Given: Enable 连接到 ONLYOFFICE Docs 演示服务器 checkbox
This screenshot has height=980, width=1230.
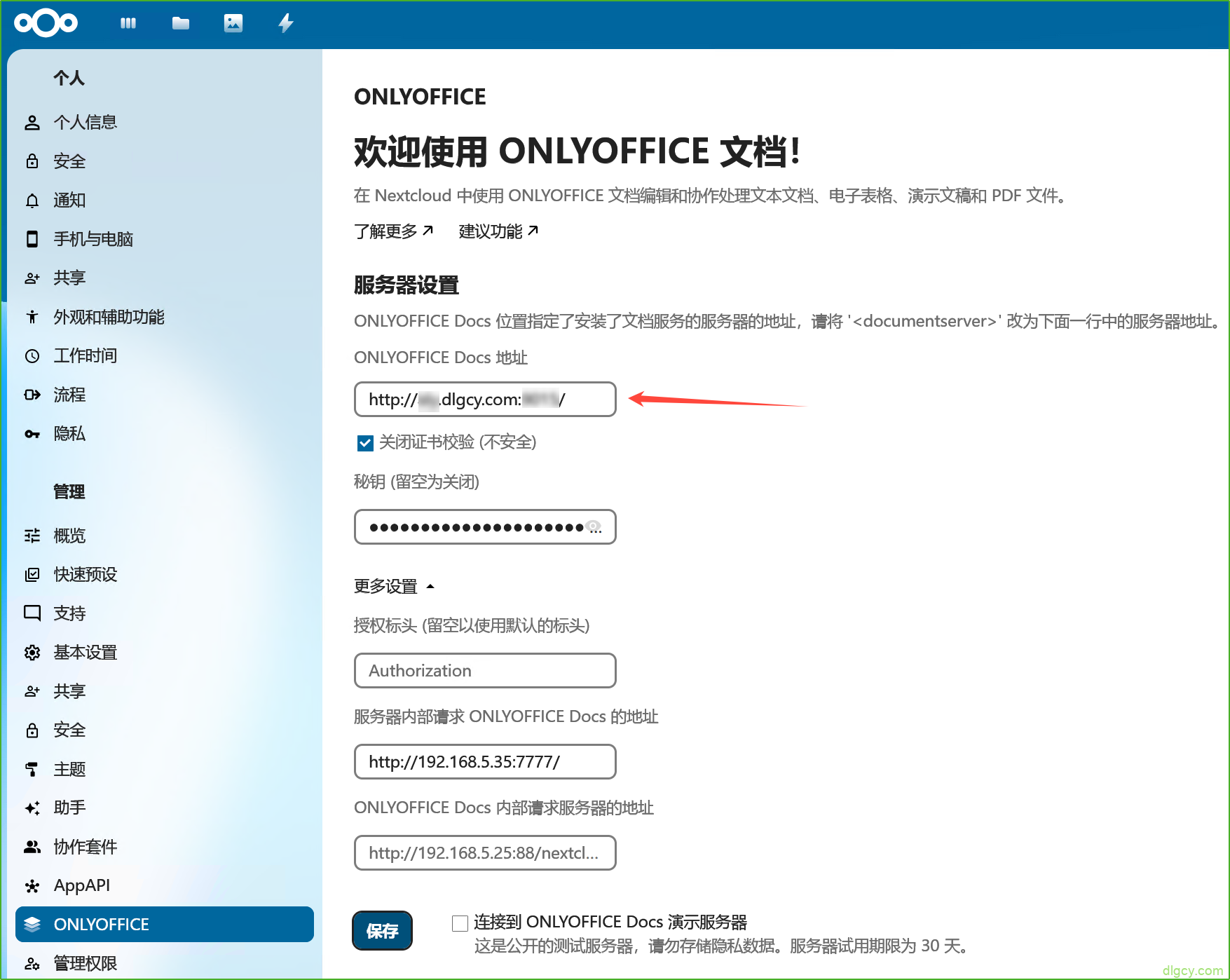Looking at the screenshot, I should click(460, 923).
